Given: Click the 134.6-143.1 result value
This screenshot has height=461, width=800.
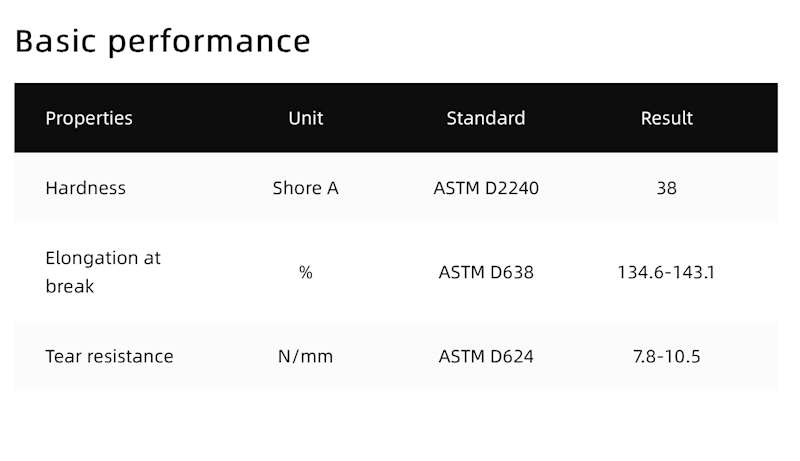Looking at the screenshot, I should pos(666,272).
